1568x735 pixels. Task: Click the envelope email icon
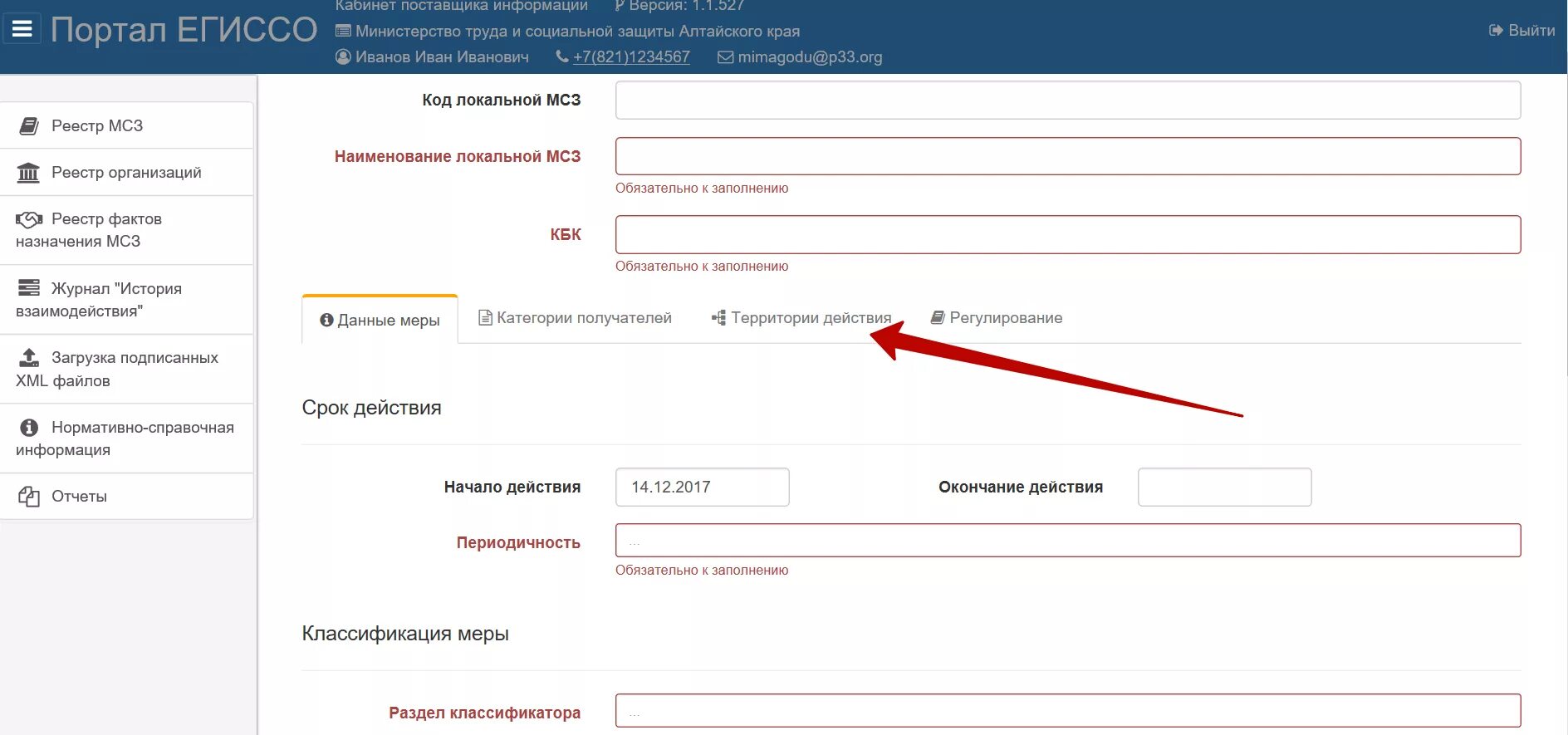tap(725, 57)
